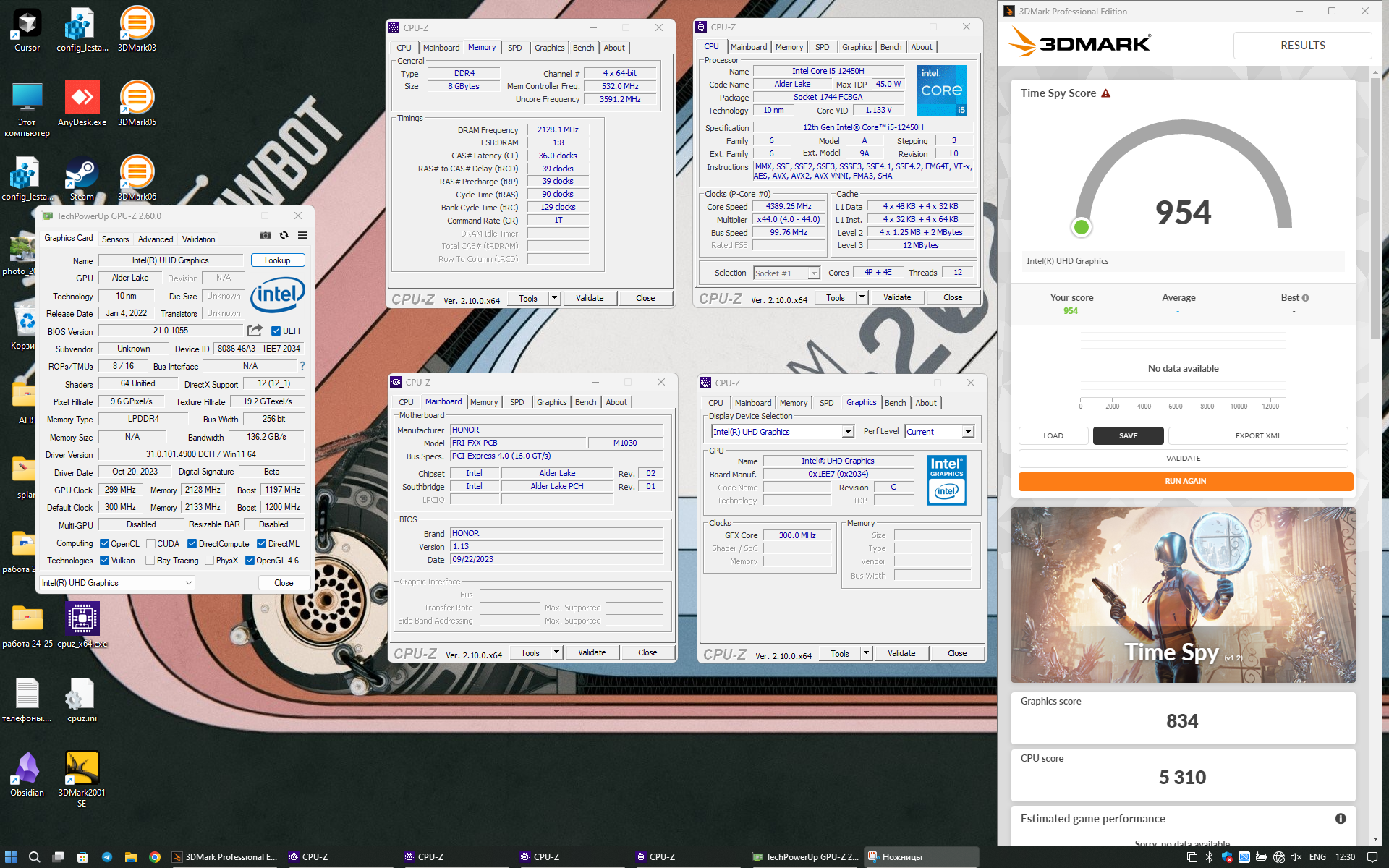Toggle DirectML checkbox in GPU-Z

tap(261, 544)
